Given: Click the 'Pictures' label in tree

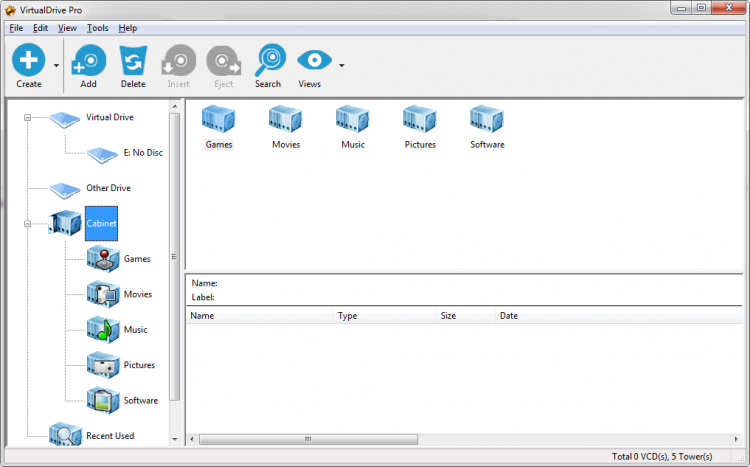Looking at the screenshot, I should 139,365.
